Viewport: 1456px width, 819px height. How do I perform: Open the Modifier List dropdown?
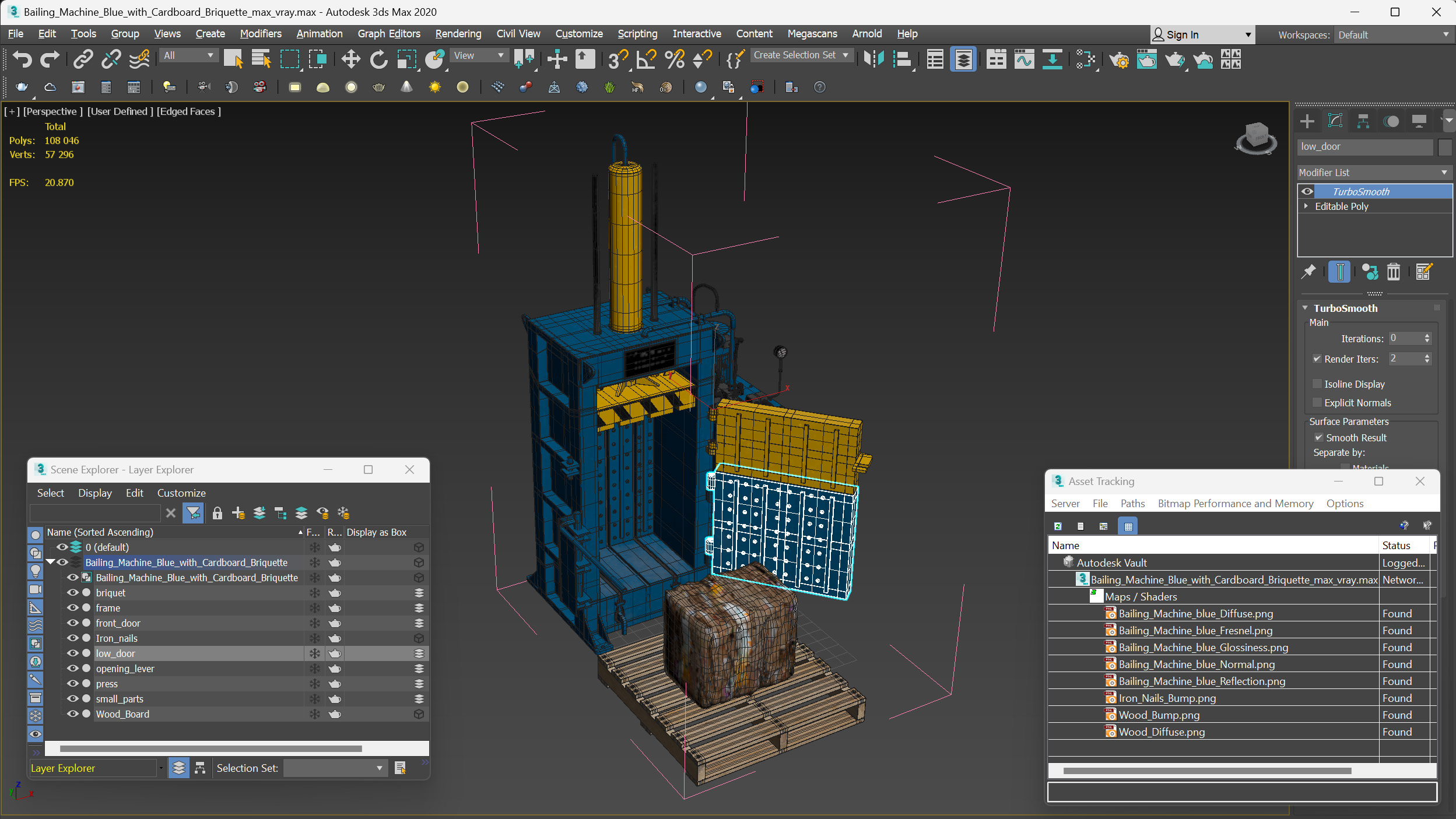click(1374, 173)
